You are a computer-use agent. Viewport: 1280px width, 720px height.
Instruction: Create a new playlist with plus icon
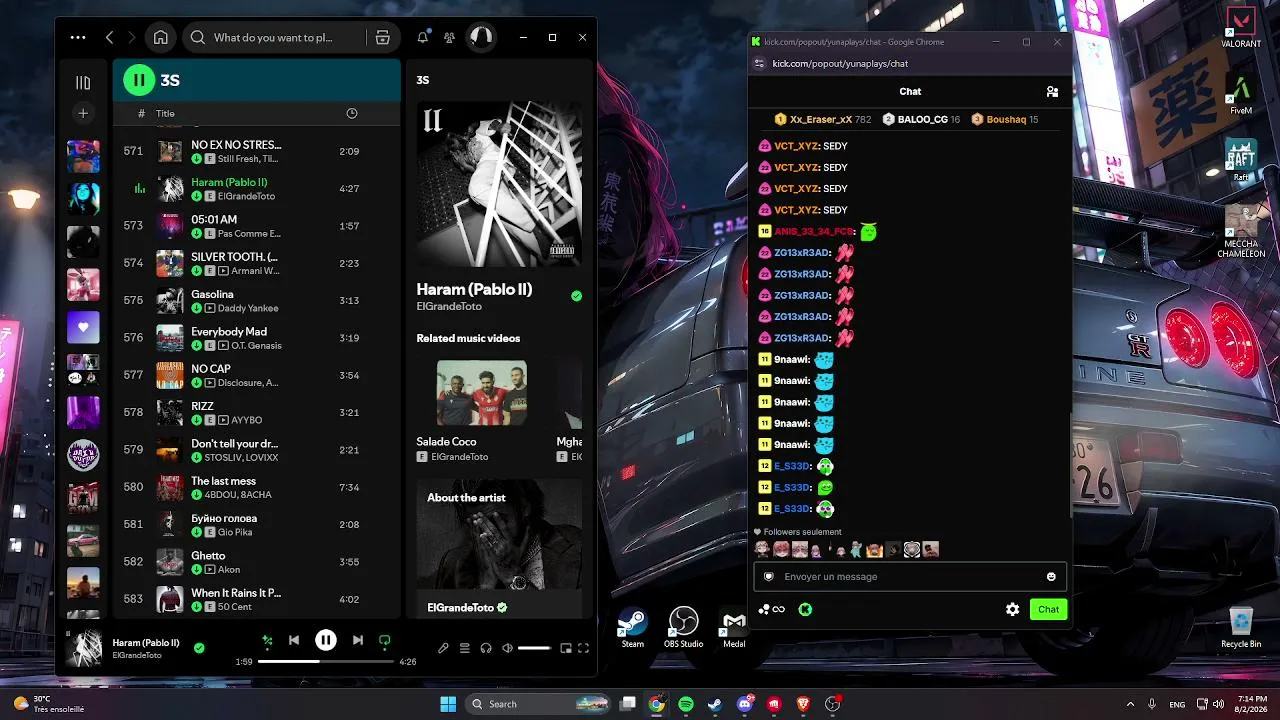click(x=83, y=113)
